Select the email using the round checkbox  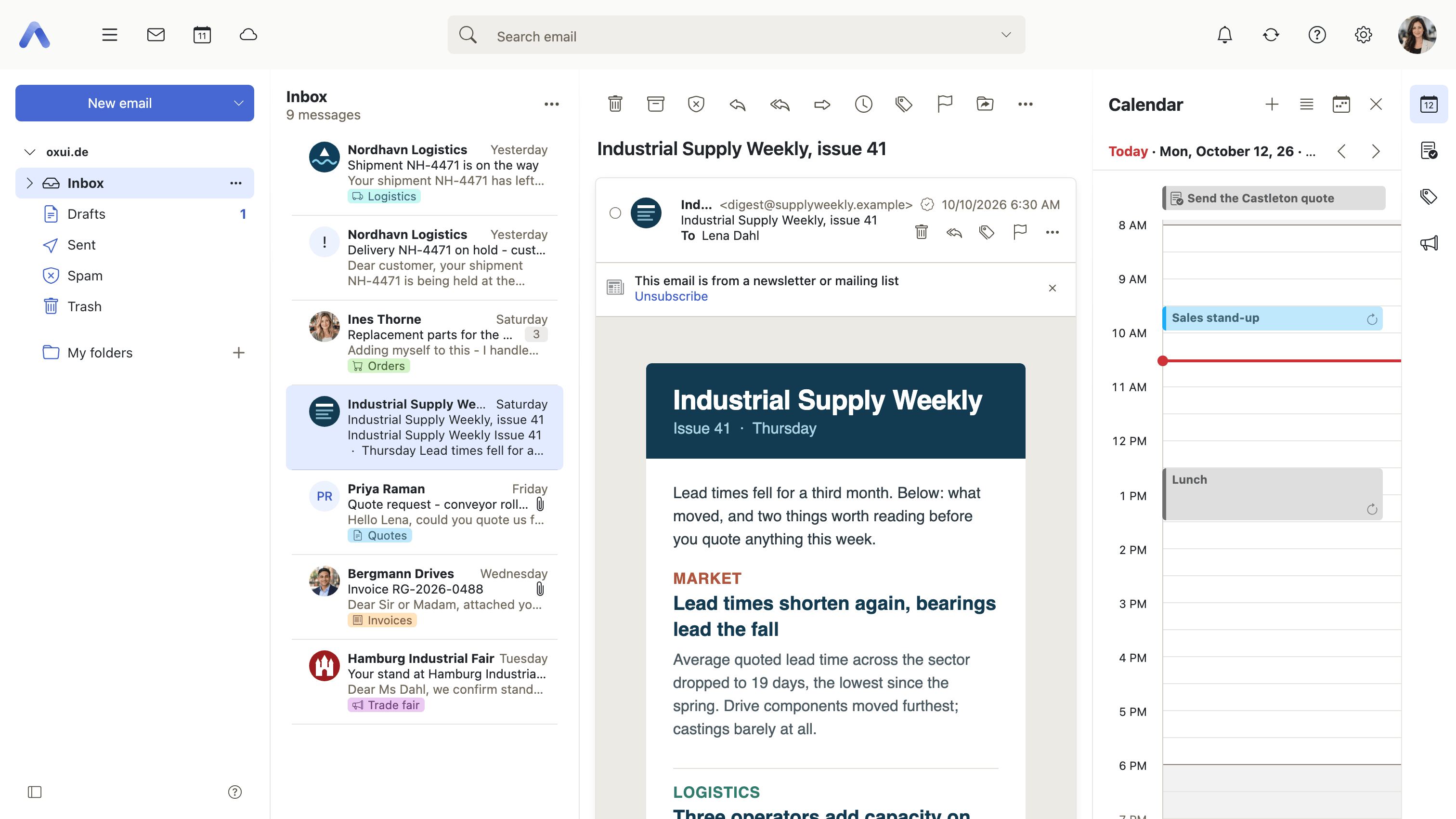point(615,212)
